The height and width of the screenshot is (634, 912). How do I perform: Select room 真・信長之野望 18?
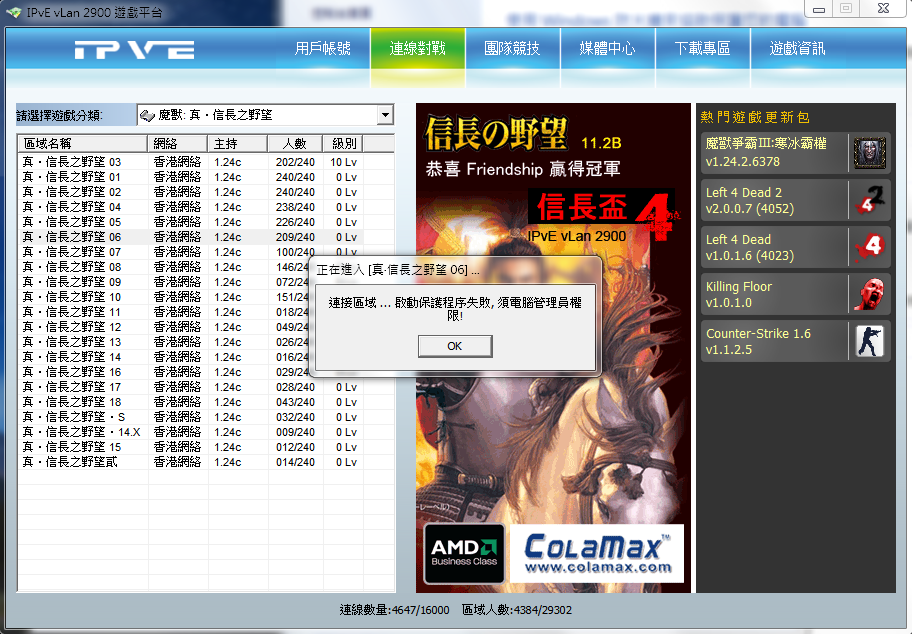point(192,402)
